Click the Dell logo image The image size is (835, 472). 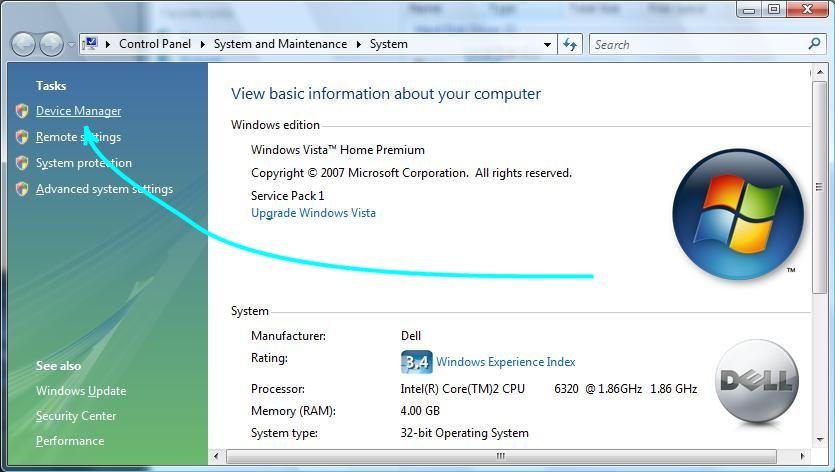[756, 381]
